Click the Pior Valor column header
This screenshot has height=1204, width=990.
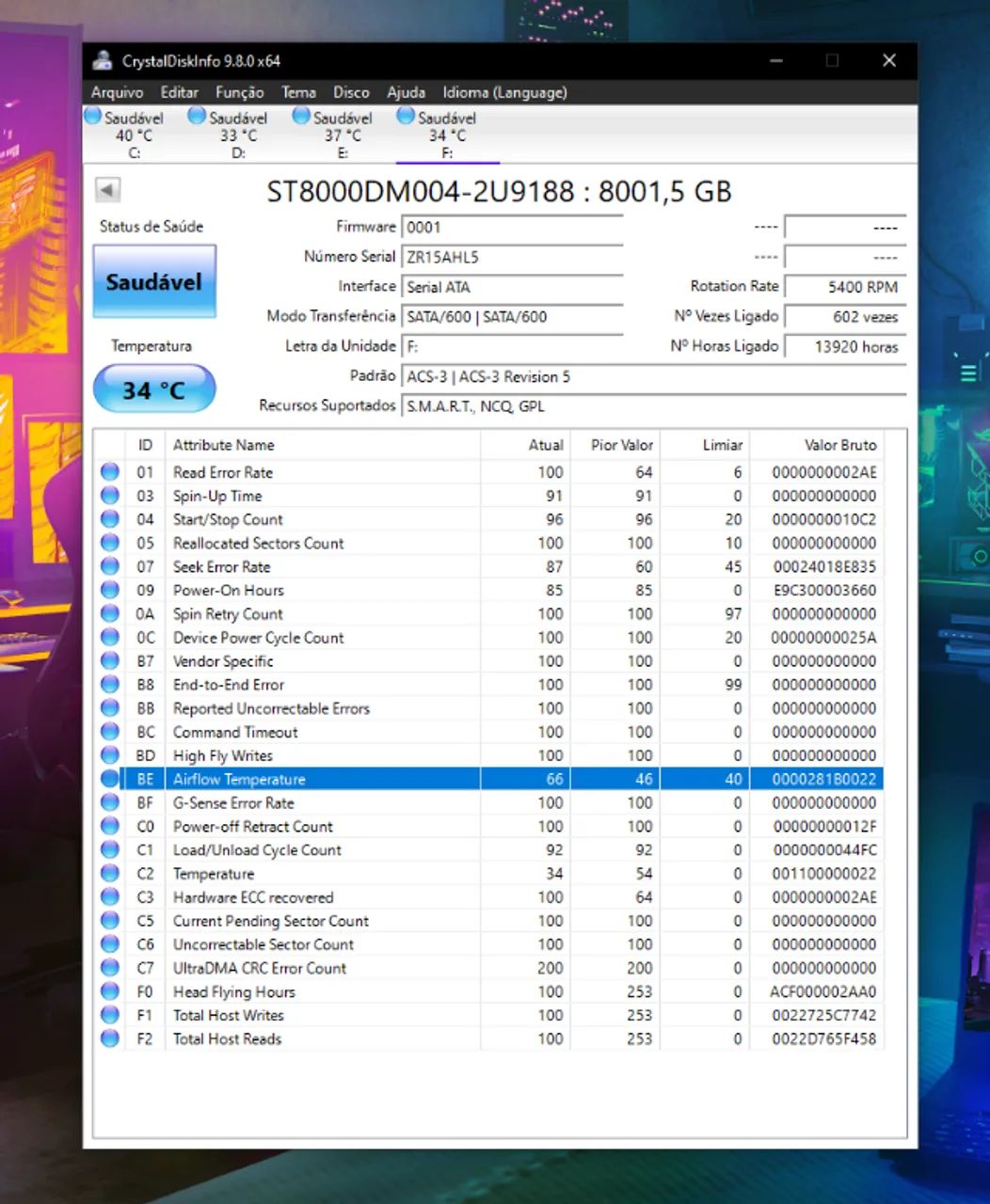pyautogui.click(x=615, y=445)
